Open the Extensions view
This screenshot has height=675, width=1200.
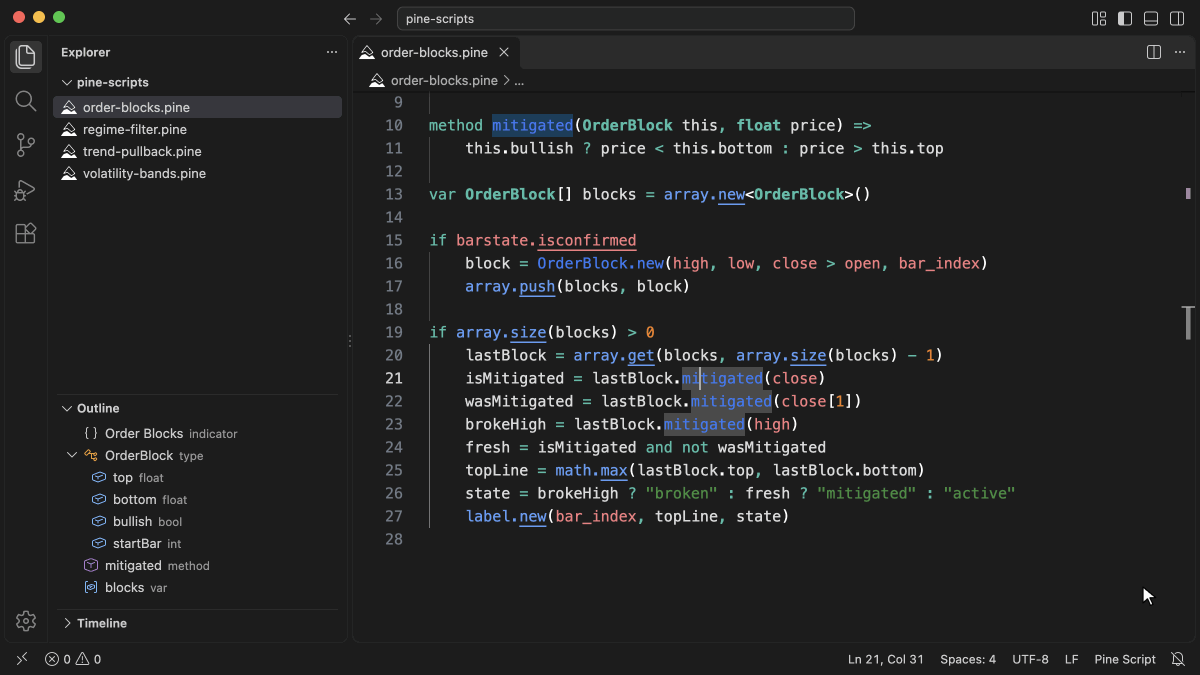pyautogui.click(x=26, y=233)
